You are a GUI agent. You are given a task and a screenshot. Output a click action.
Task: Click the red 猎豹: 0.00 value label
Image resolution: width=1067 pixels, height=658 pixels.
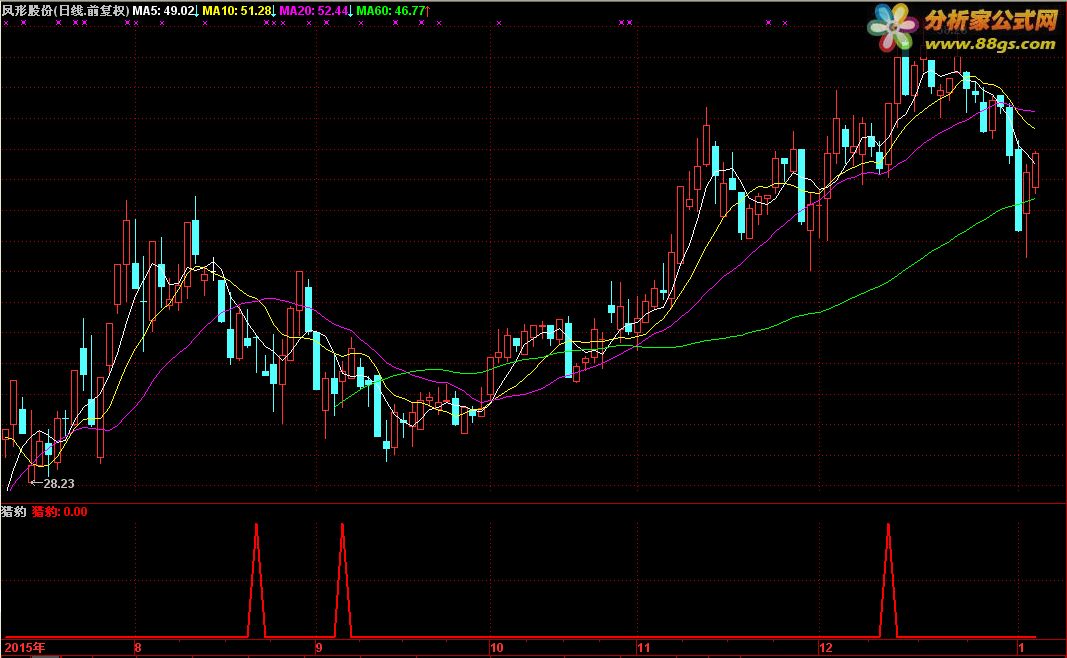pos(60,512)
